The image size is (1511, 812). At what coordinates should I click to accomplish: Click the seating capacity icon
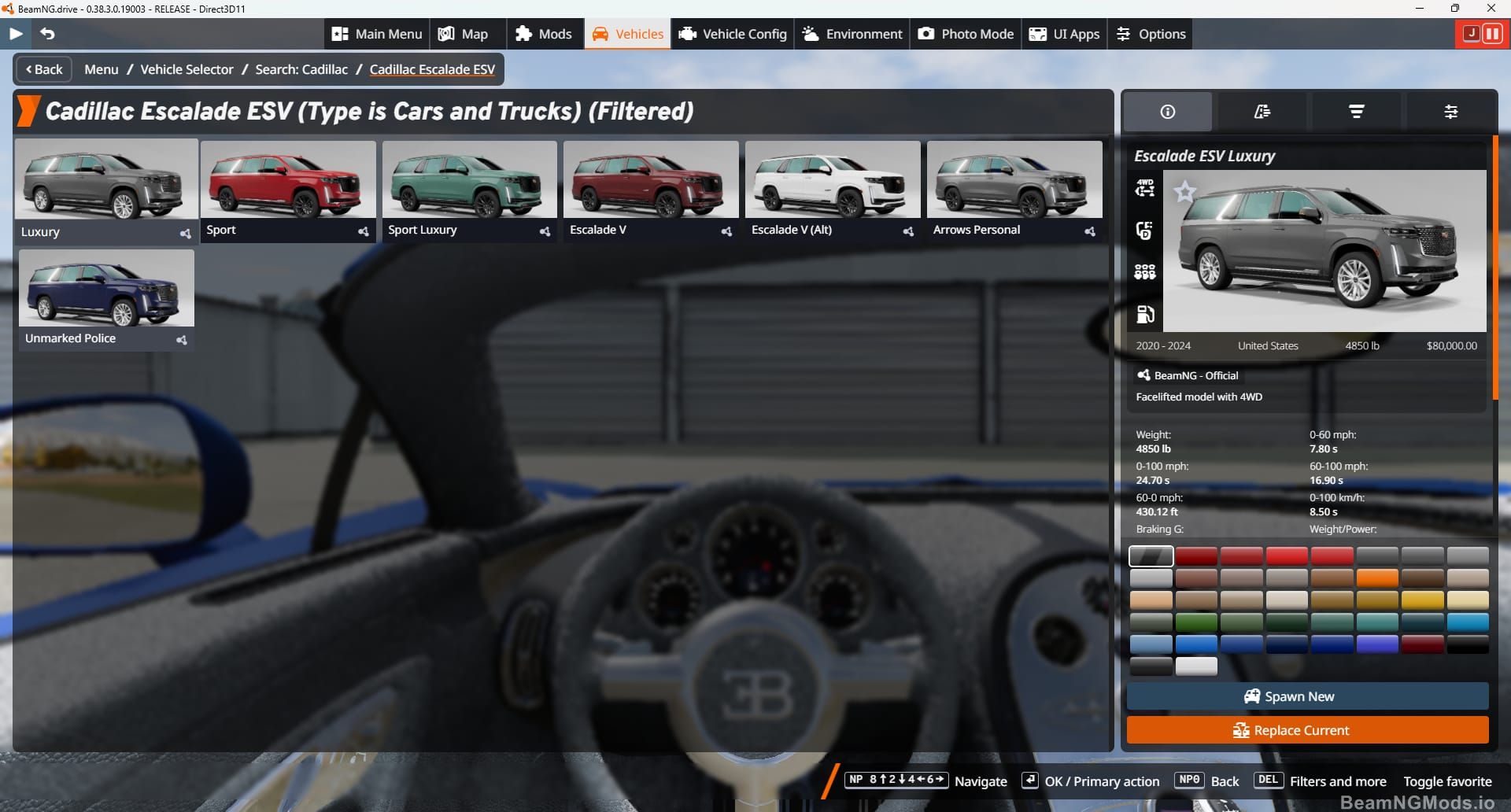coord(1145,271)
